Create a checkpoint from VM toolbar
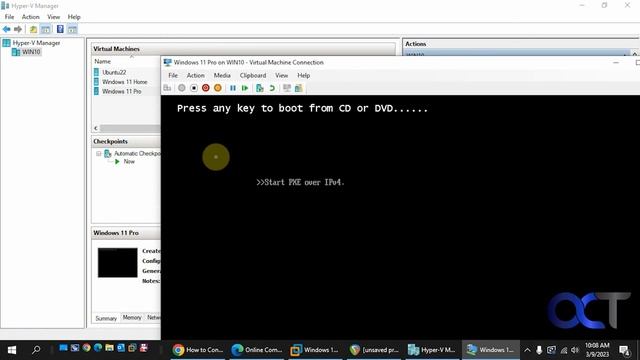 click(260, 88)
